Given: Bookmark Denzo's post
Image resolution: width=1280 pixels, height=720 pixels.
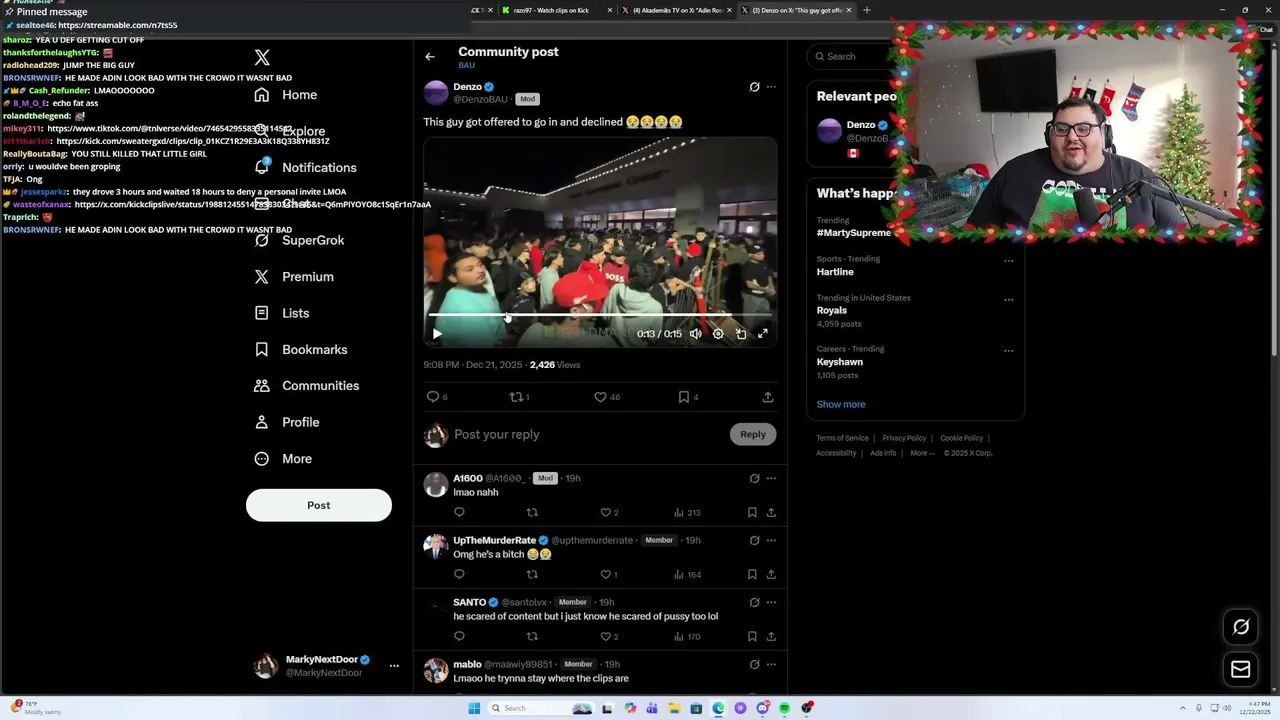Looking at the screenshot, I should click(x=688, y=397).
